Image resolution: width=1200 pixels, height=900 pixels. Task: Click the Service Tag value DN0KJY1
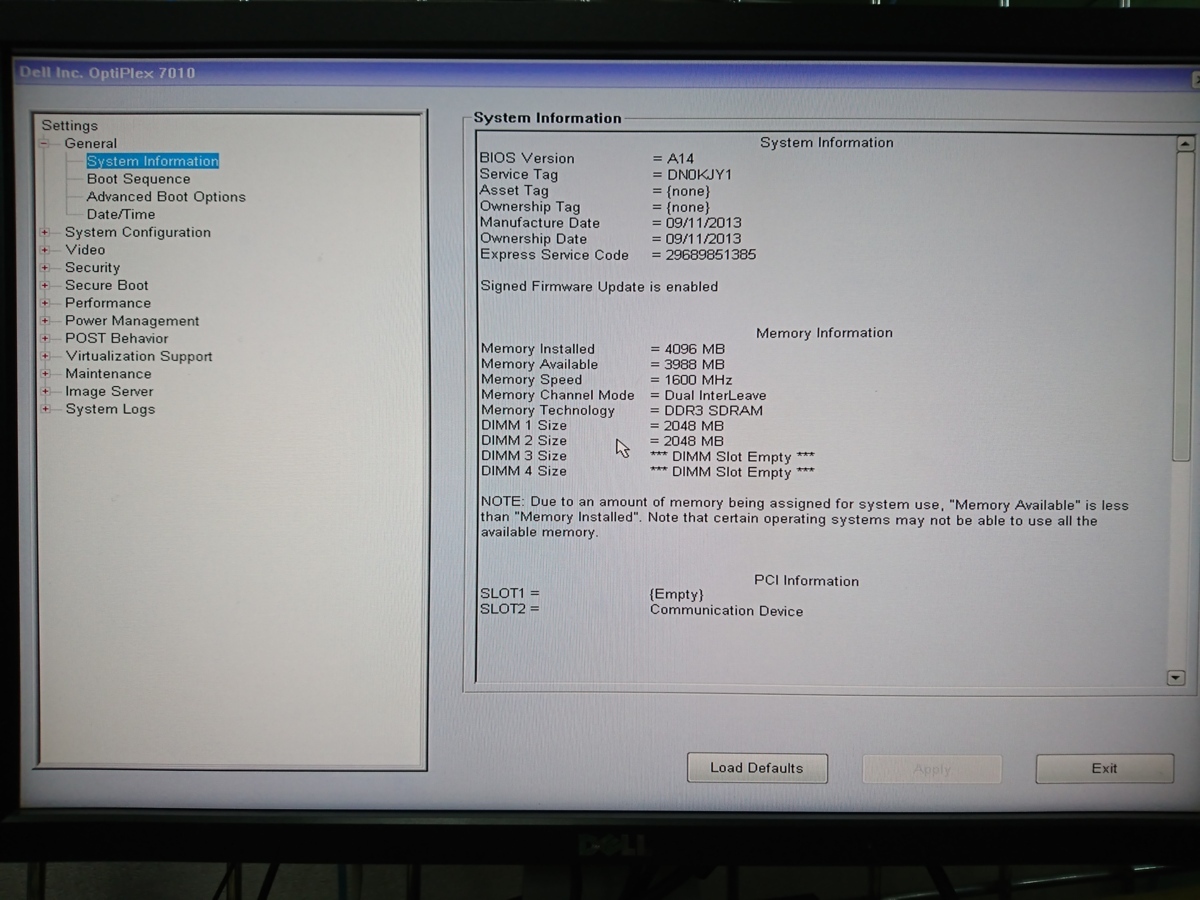[x=699, y=174]
